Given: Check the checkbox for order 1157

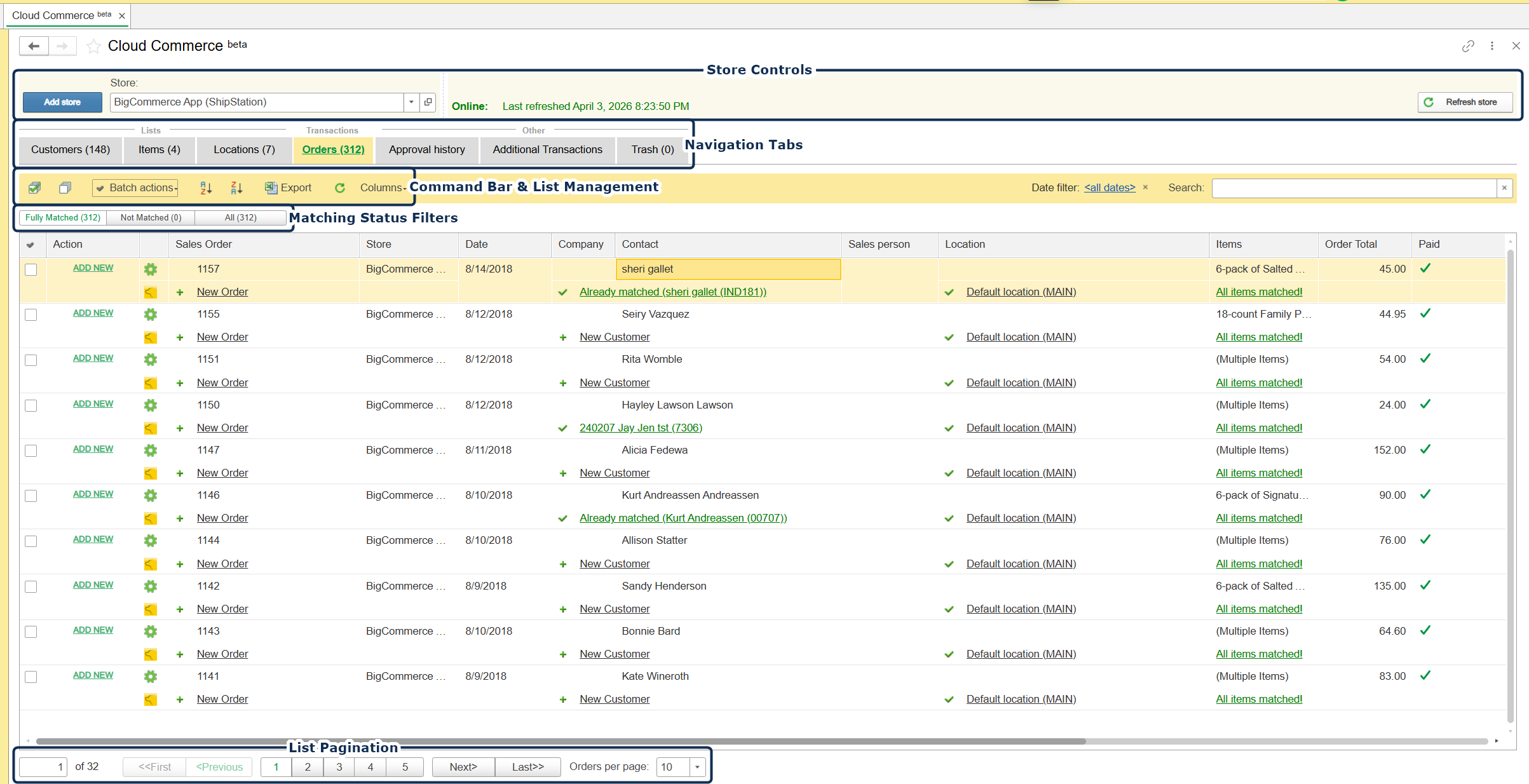Looking at the screenshot, I should click(31, 269).
